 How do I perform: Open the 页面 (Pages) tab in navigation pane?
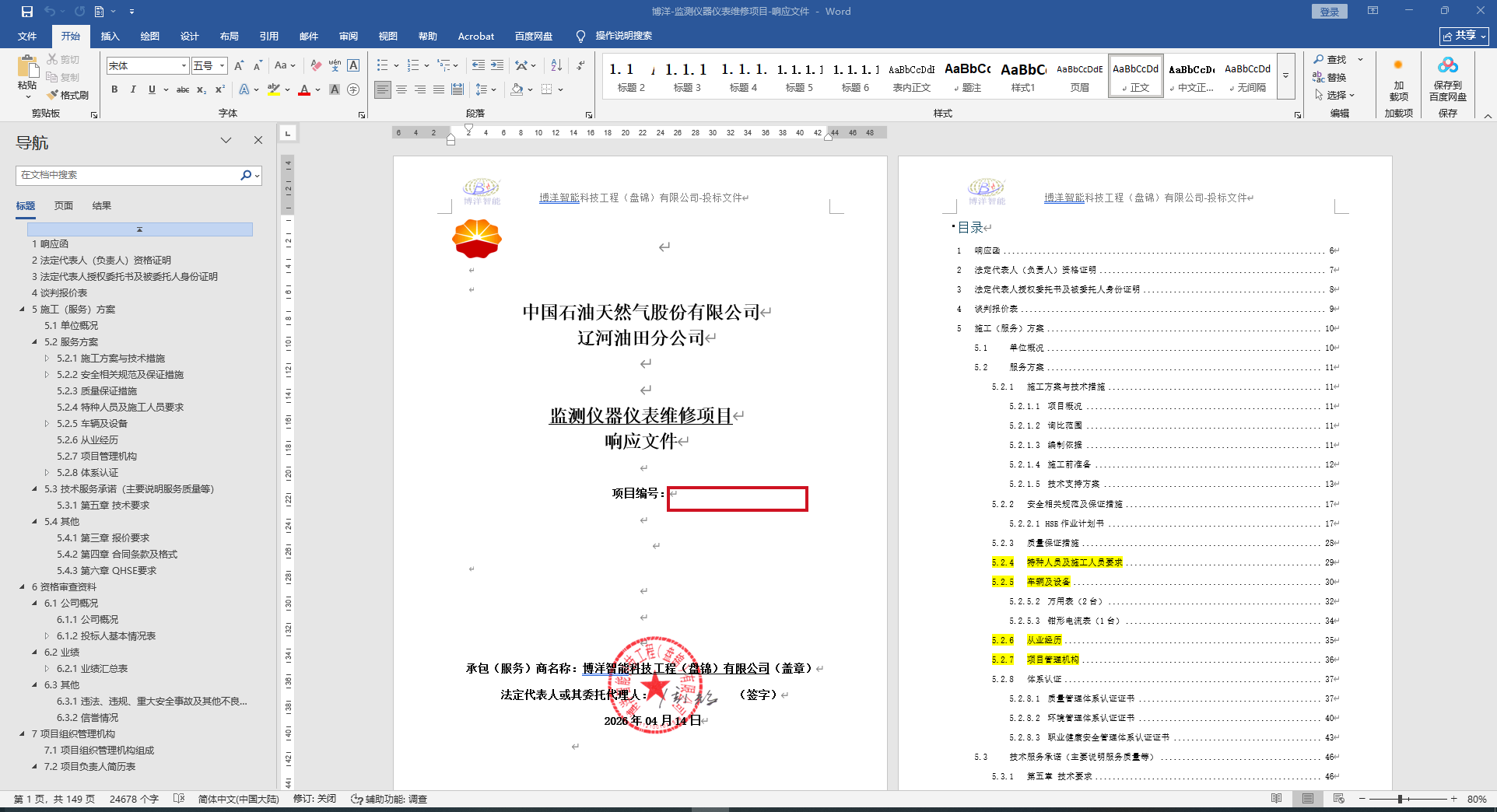(64, 206)
